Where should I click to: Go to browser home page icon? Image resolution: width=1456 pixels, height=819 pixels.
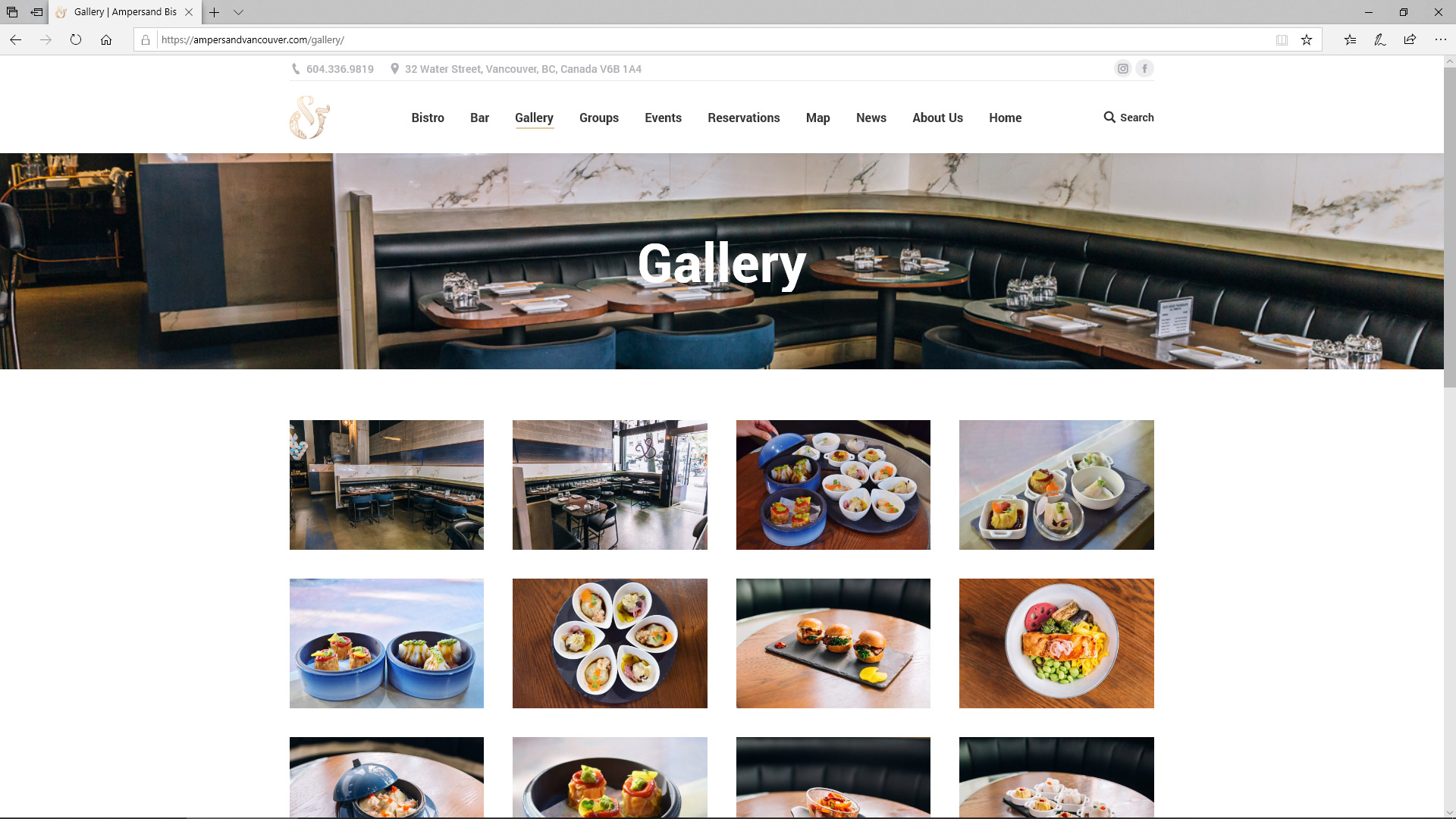[x=106, y=39]
